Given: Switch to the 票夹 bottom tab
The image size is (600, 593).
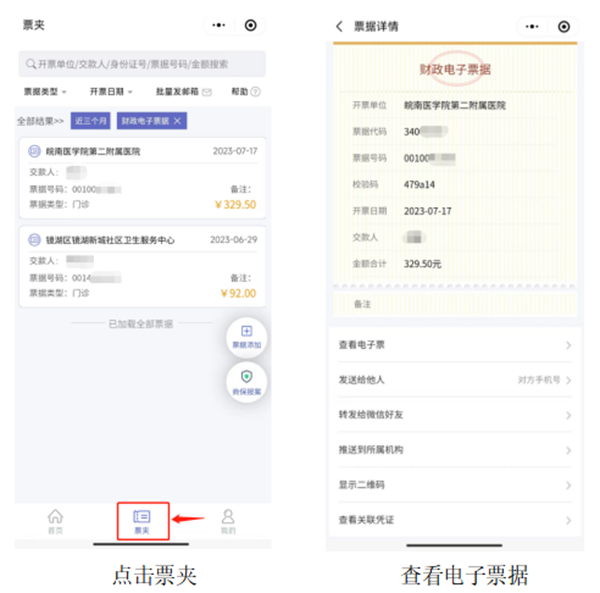Looking at the screenshot, I should pyautogui.click(x=142, y=521).
